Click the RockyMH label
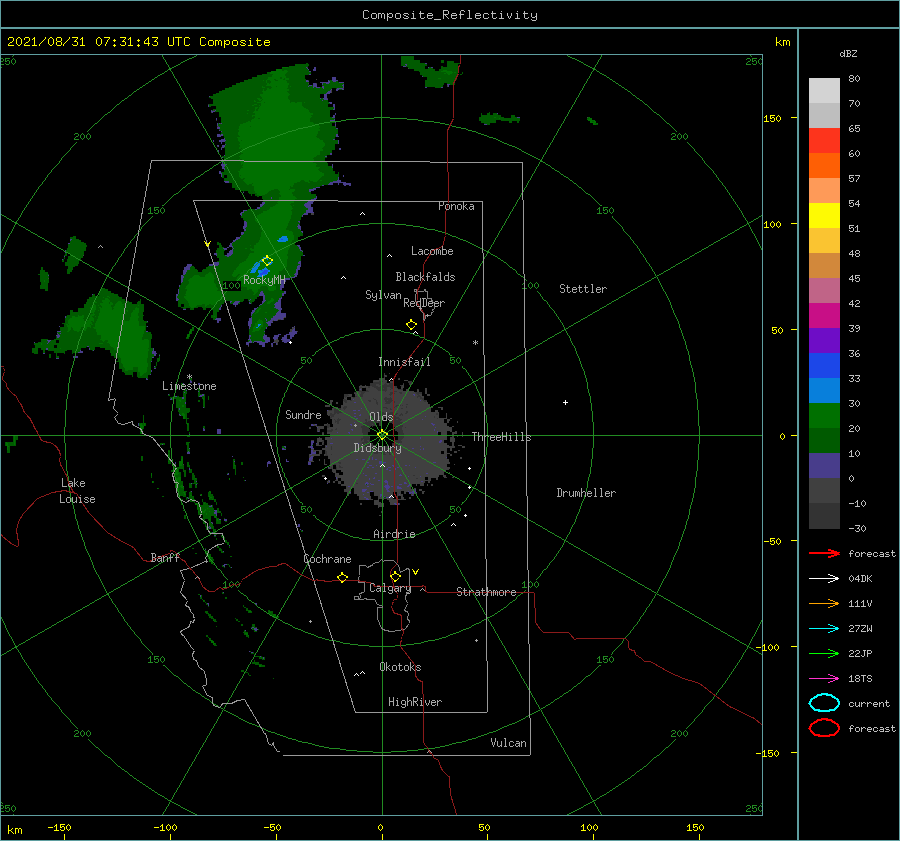This screenshot has height=841, width=900. (x=264, y=280)
